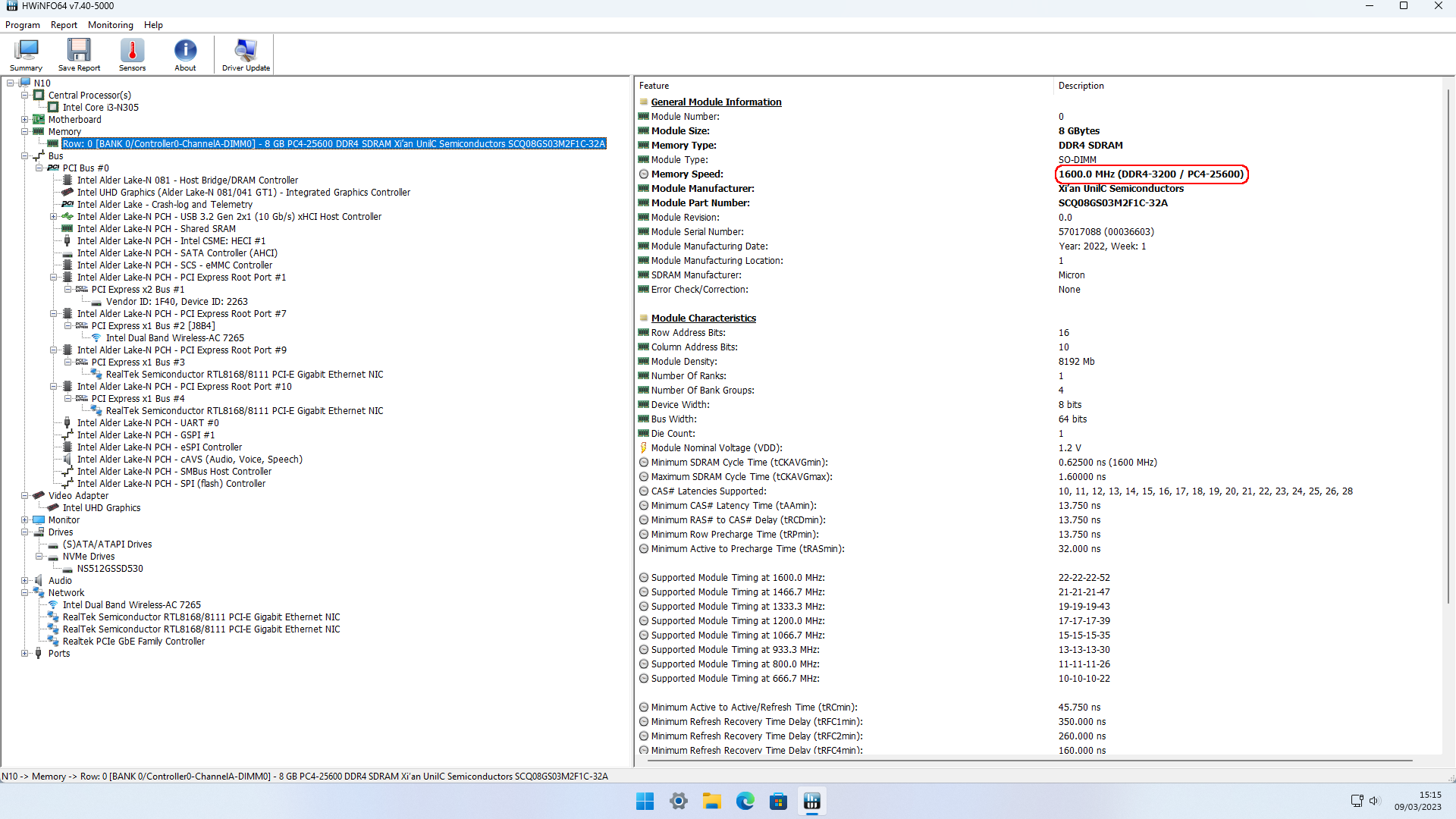The image size is (1456, 819).
Task: Select Realtek PCIe GbE Family Controller
Action: click(133, 642)
